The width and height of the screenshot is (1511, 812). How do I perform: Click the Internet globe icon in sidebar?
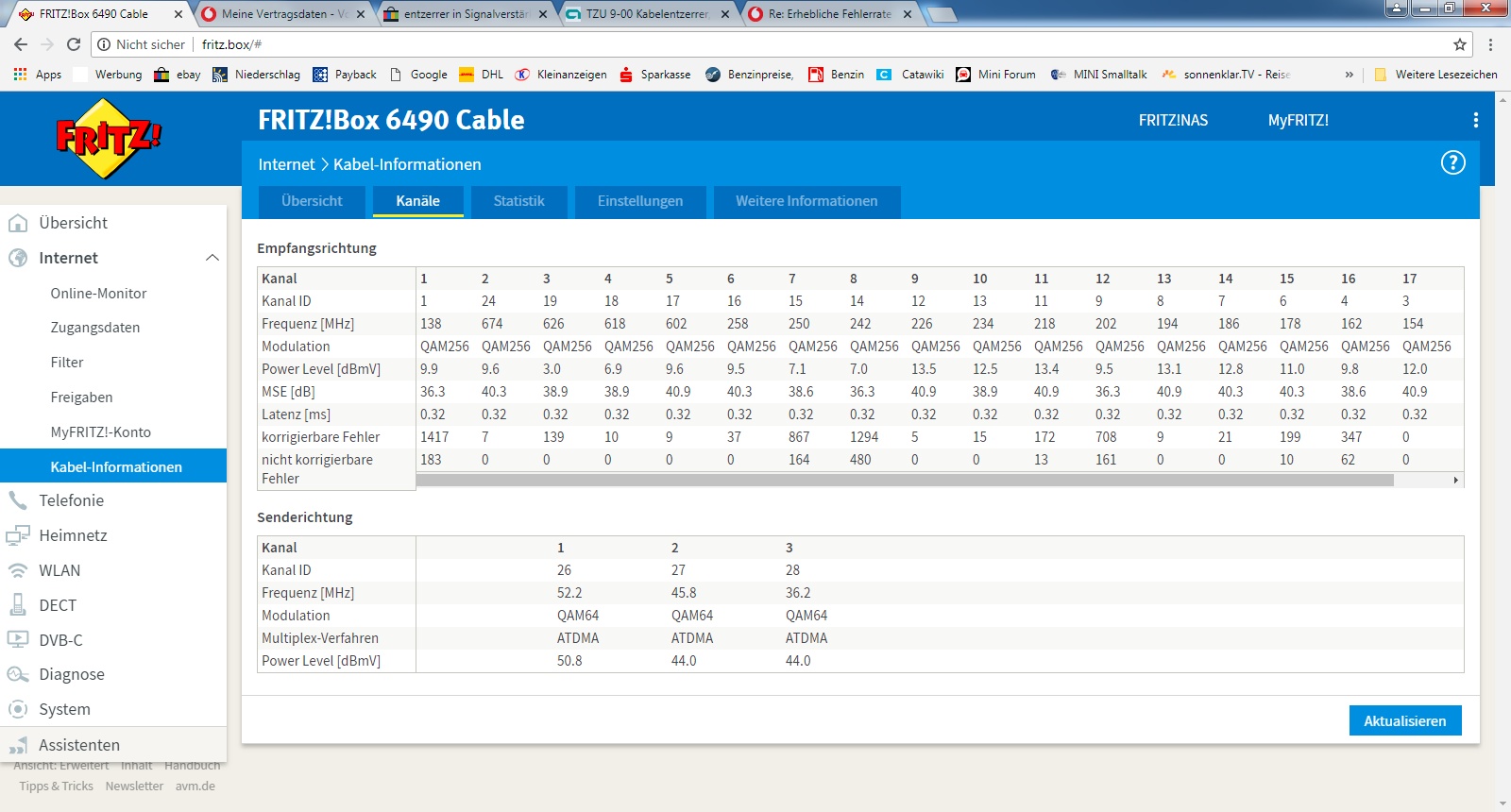click(x=18, y=258)
